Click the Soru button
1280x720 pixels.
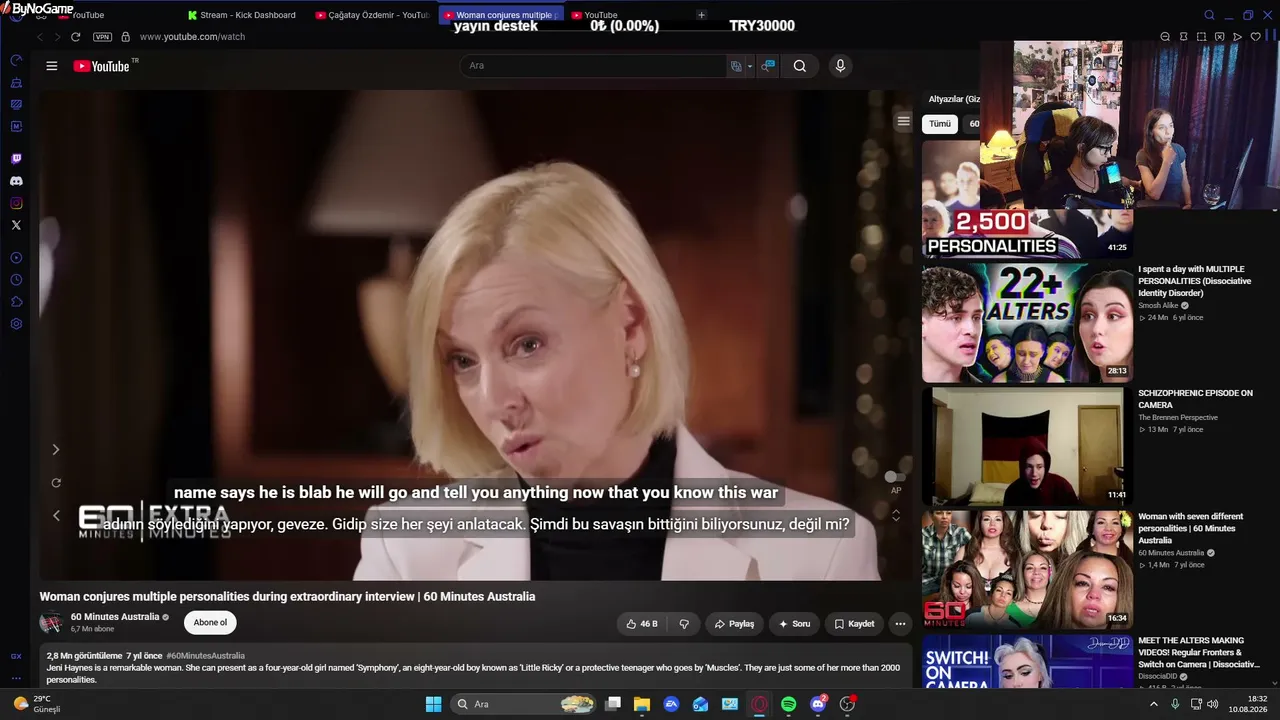794,624
